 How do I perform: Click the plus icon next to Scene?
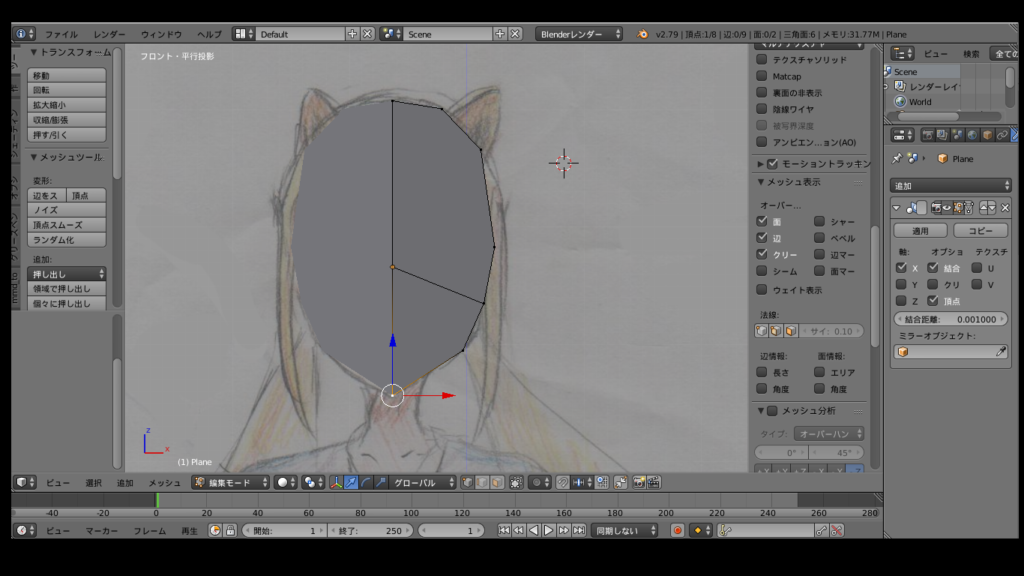[500, 34]
